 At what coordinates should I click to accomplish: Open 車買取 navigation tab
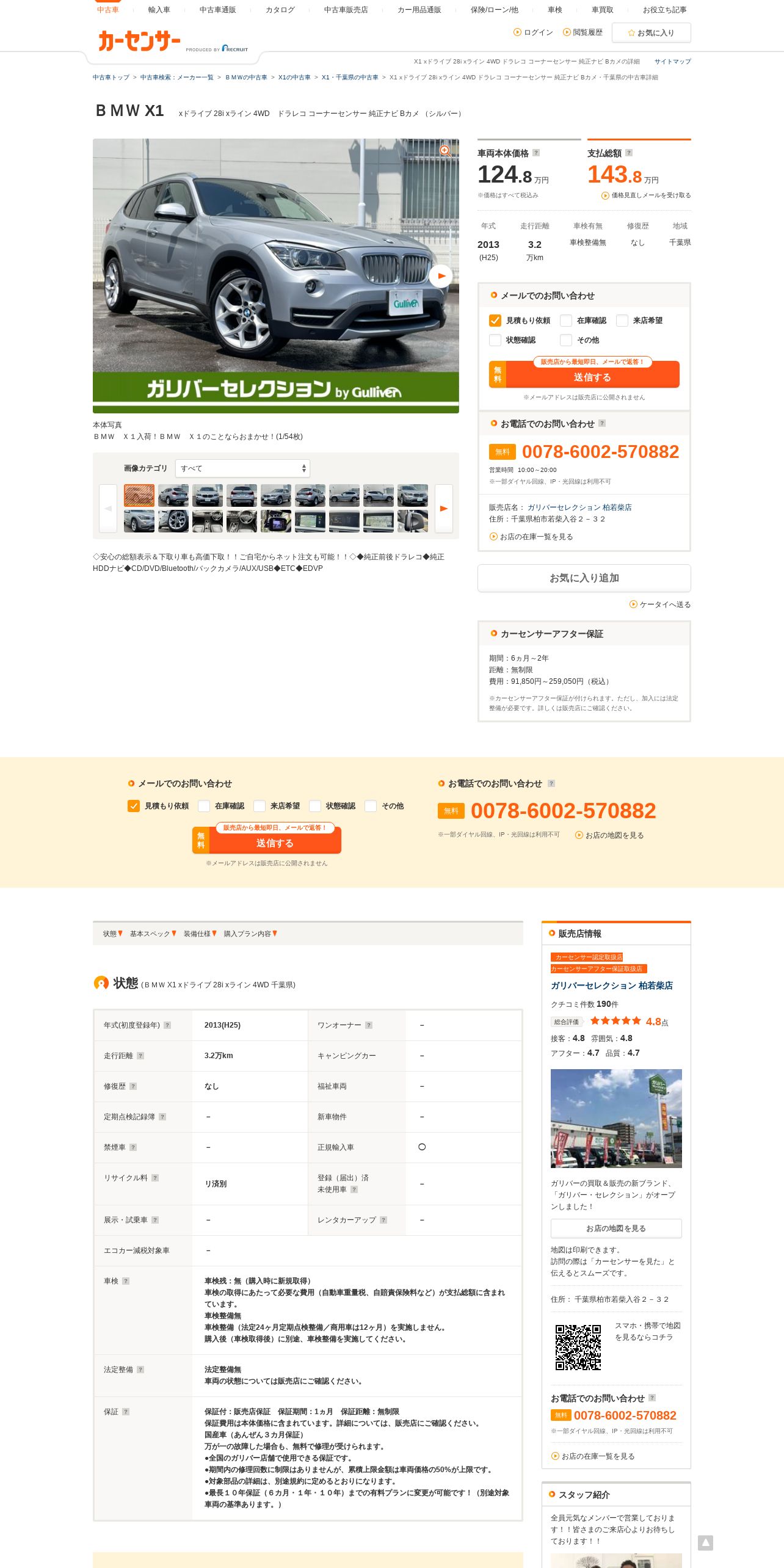[x=603, y=10]
